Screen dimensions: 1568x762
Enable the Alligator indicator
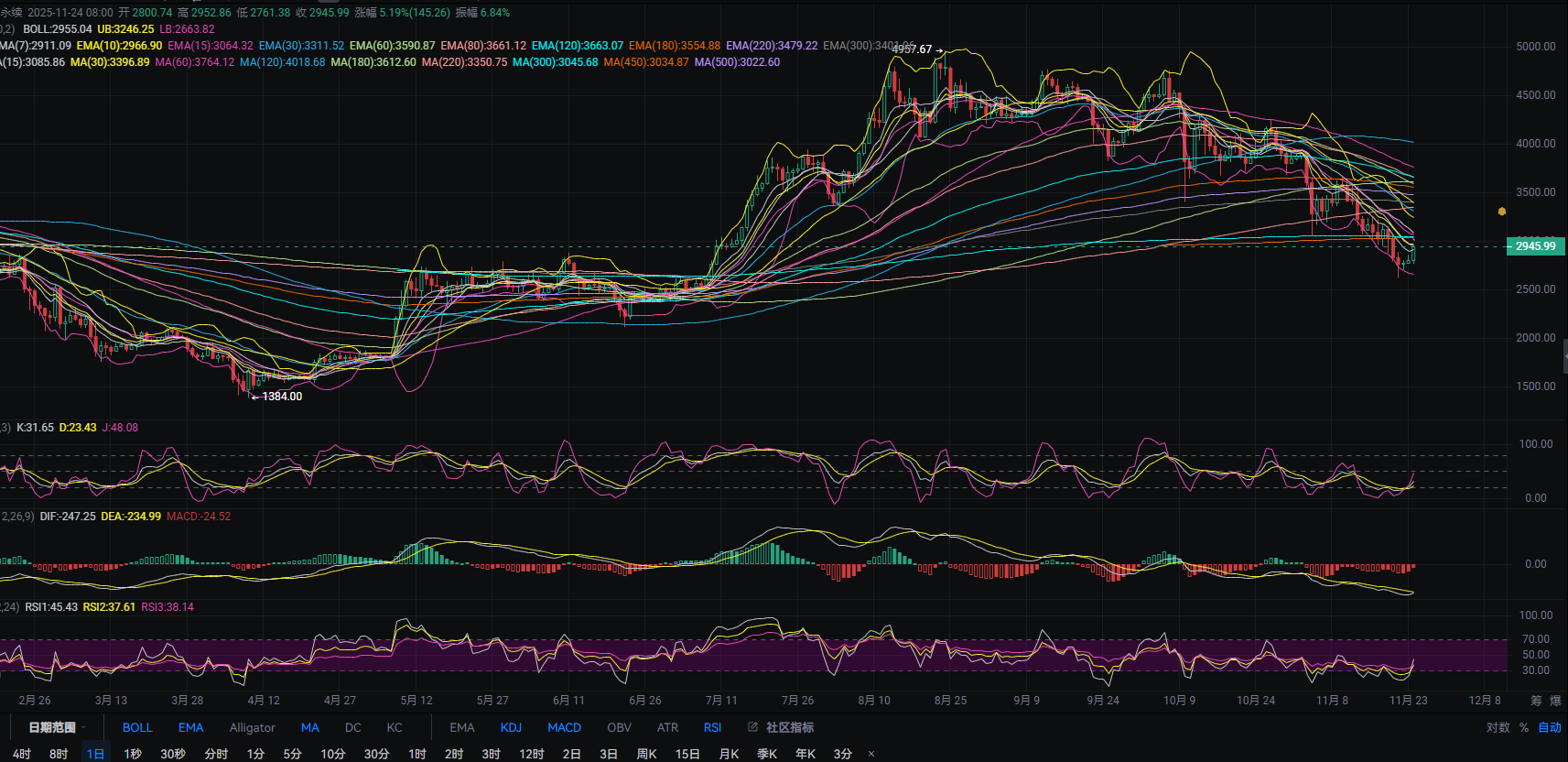252,727
